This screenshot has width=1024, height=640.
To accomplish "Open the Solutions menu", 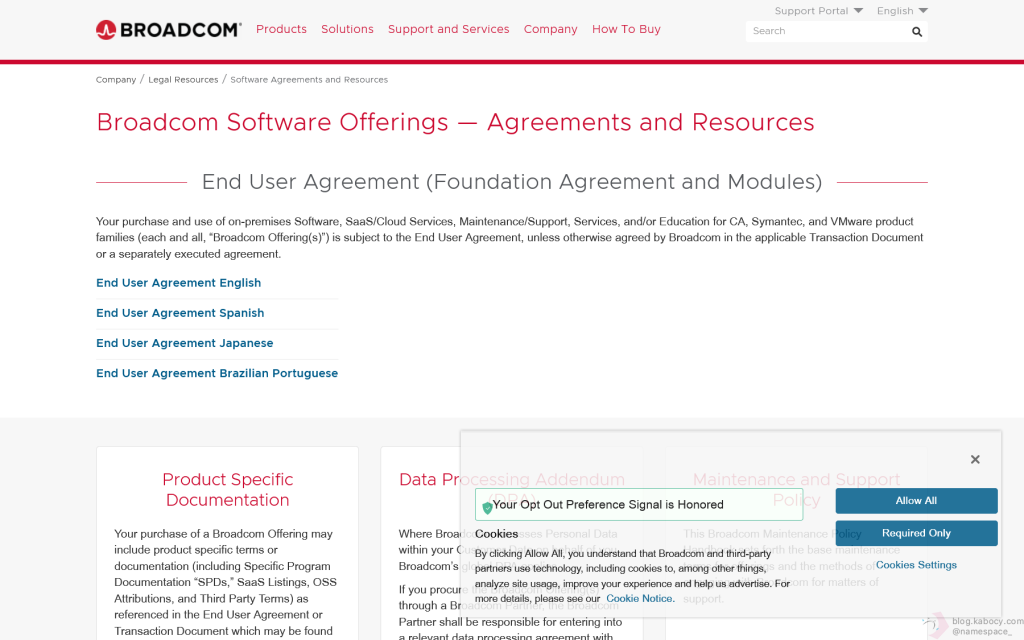I will 347,29.
